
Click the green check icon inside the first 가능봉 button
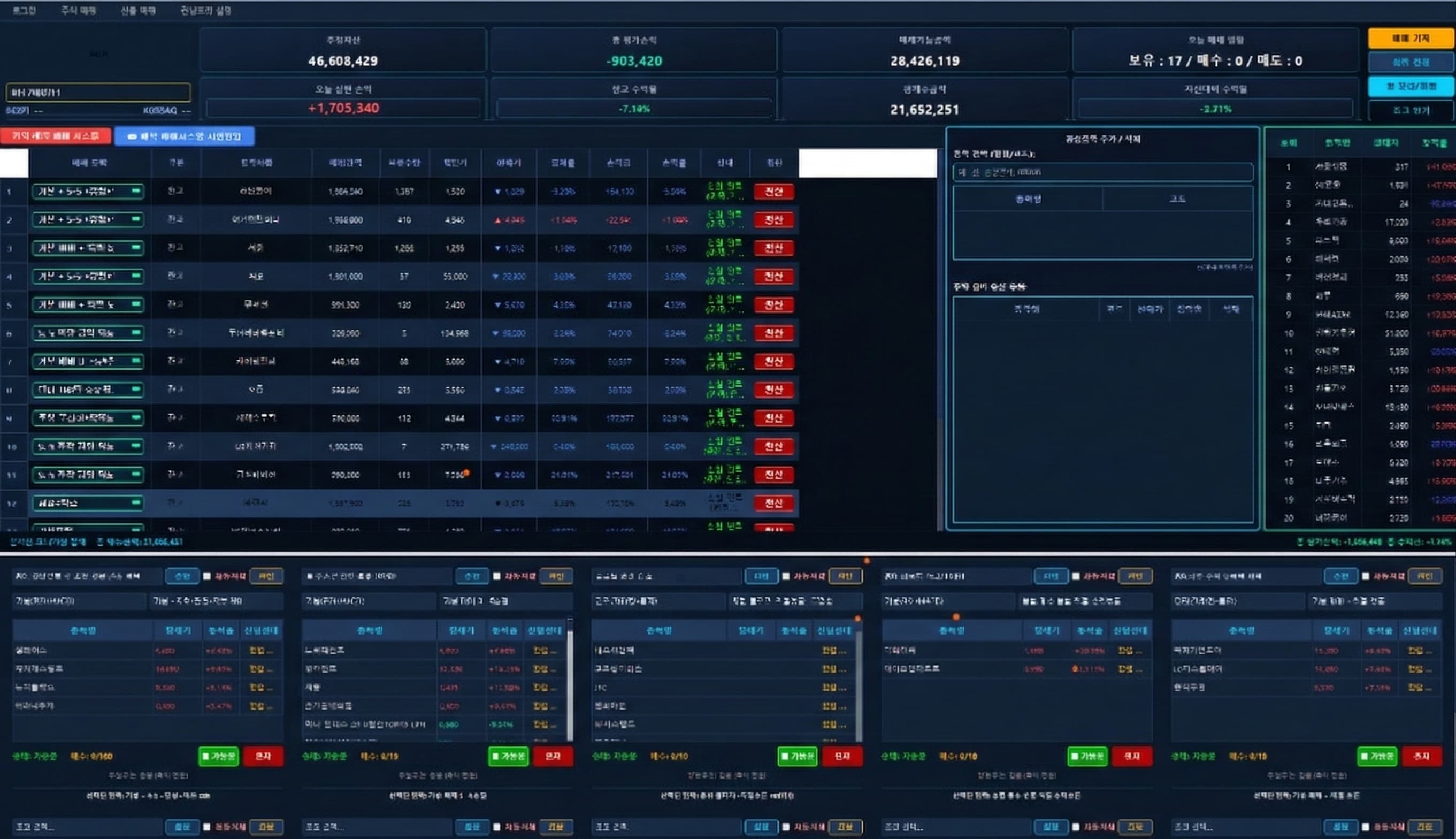(206, 757)
